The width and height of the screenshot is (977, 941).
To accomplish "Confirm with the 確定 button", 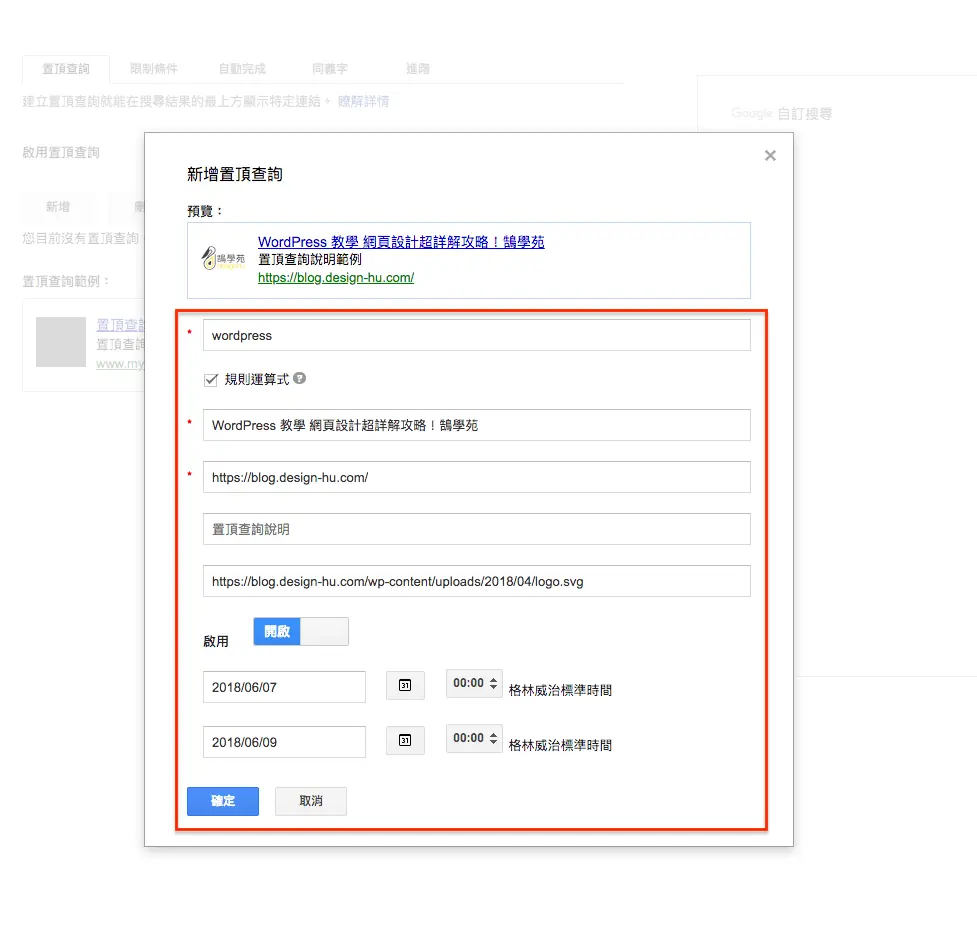I will coord(223,801).
